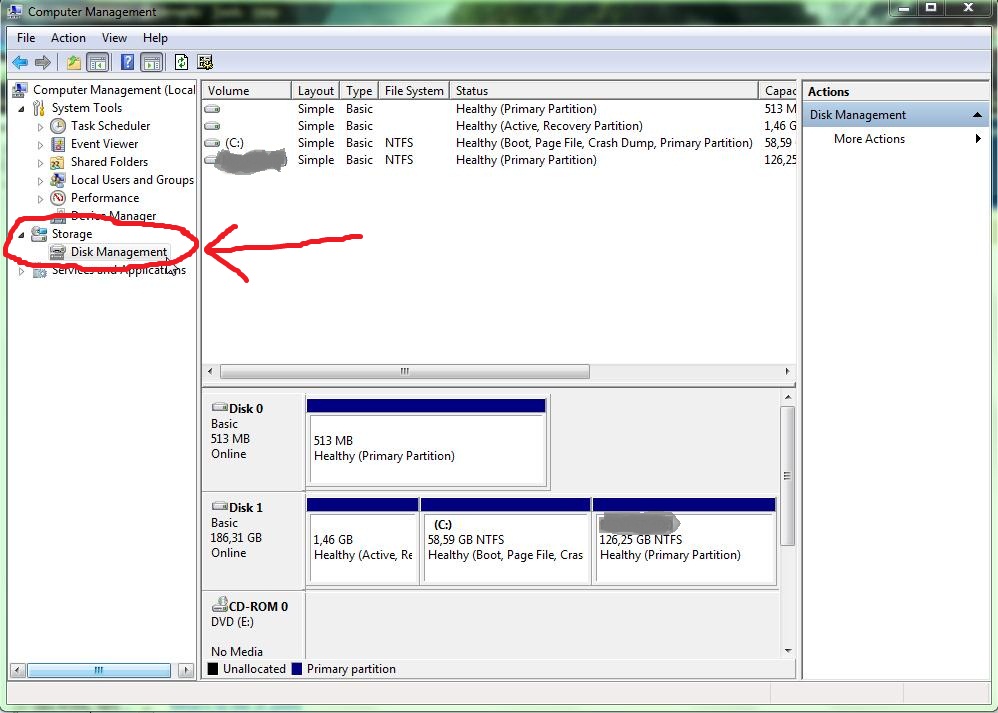Expand the Shared Folders node
Screen dimensions: 998x713
40,163
